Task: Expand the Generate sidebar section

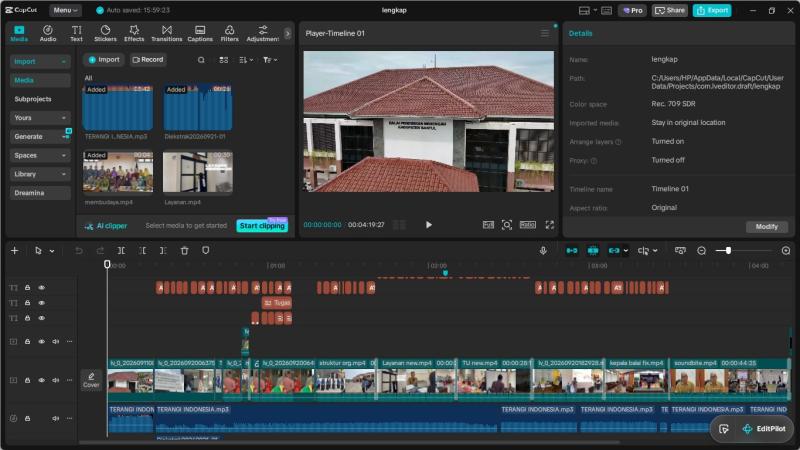Action: pos(40,137)
